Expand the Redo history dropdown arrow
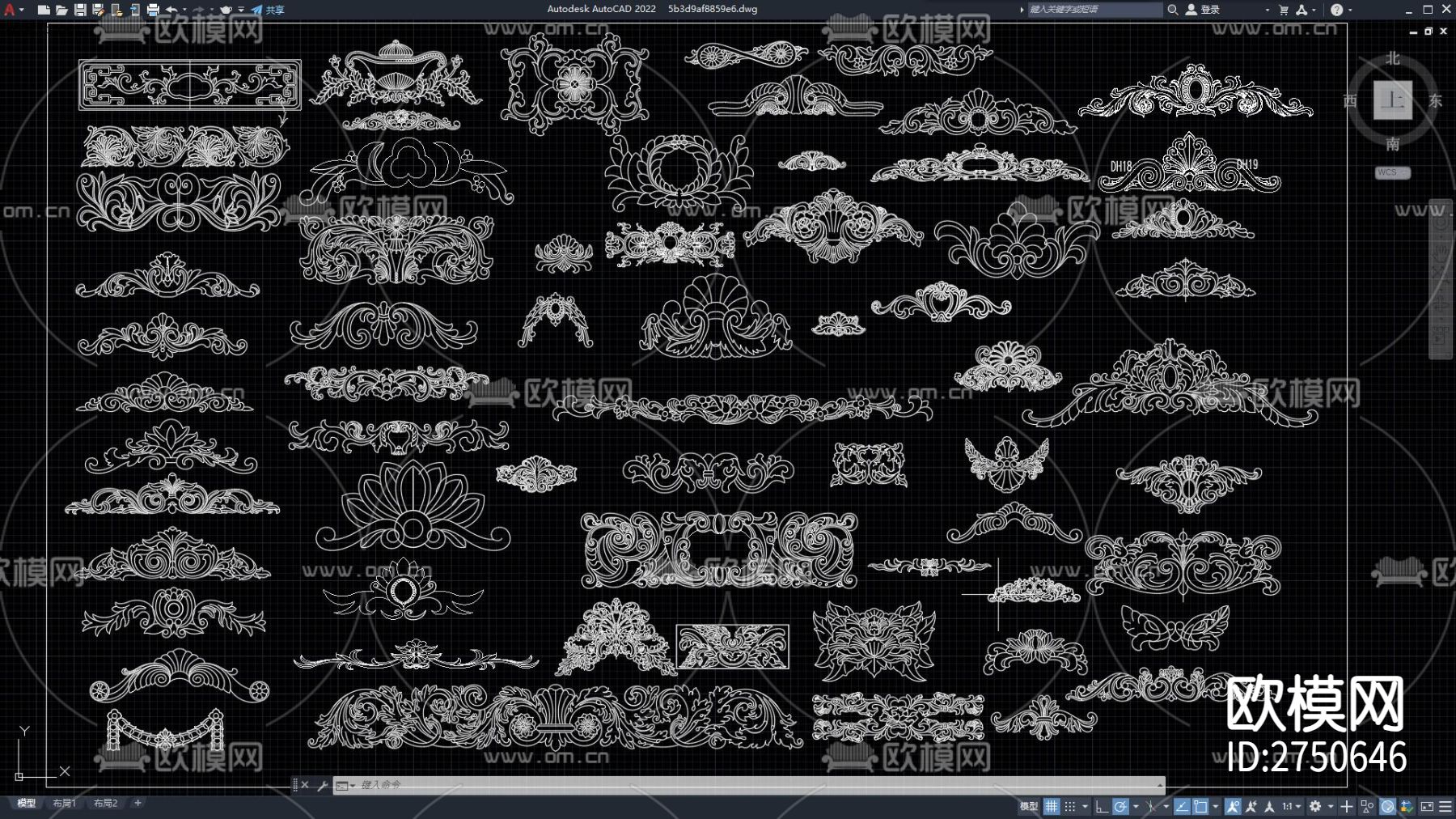Screen dimensions: 1456x819 coord(212,10)
